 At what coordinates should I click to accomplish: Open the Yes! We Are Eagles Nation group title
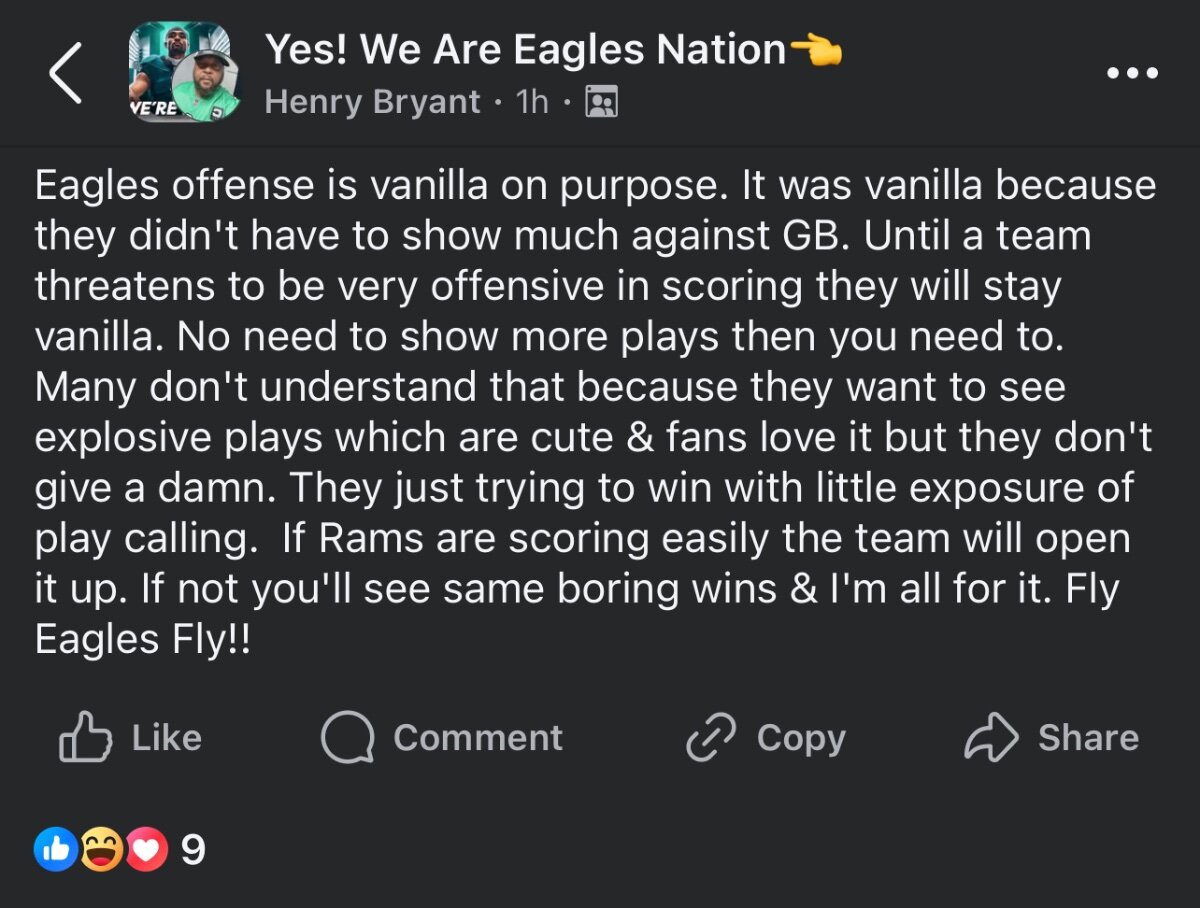point(524,49)
